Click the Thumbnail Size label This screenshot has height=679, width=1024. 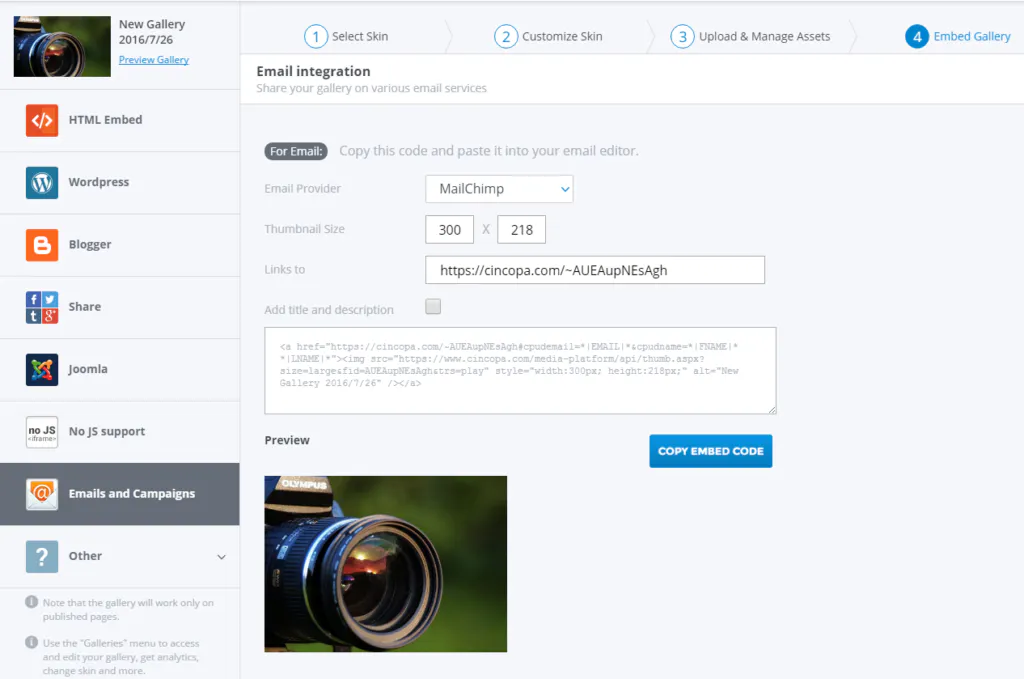click(304, 229)
